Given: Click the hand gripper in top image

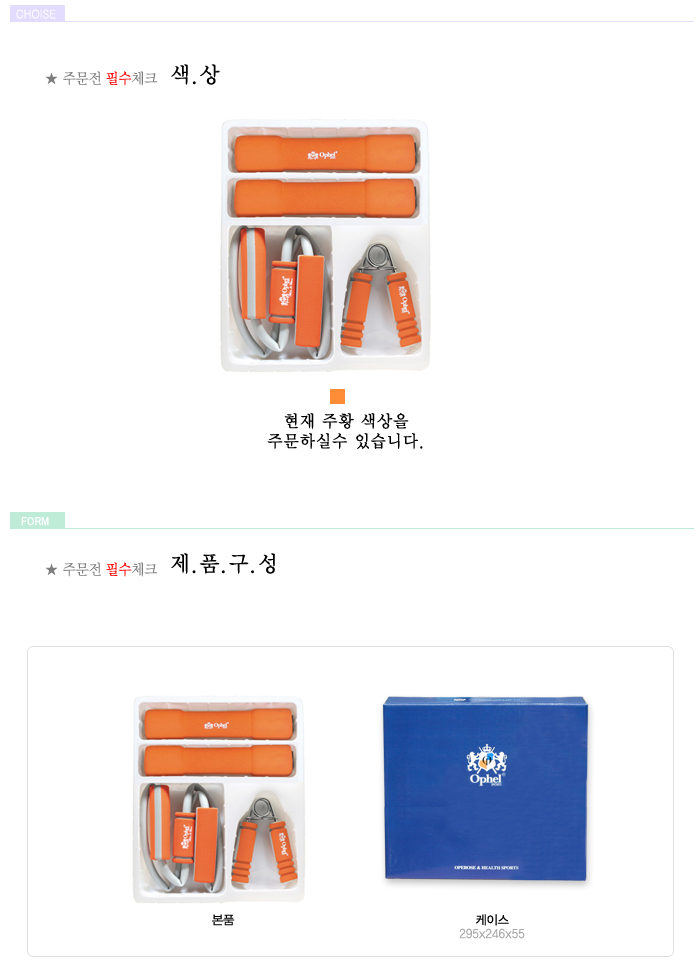Looking at the screenshot, I should tap(382, 296).
